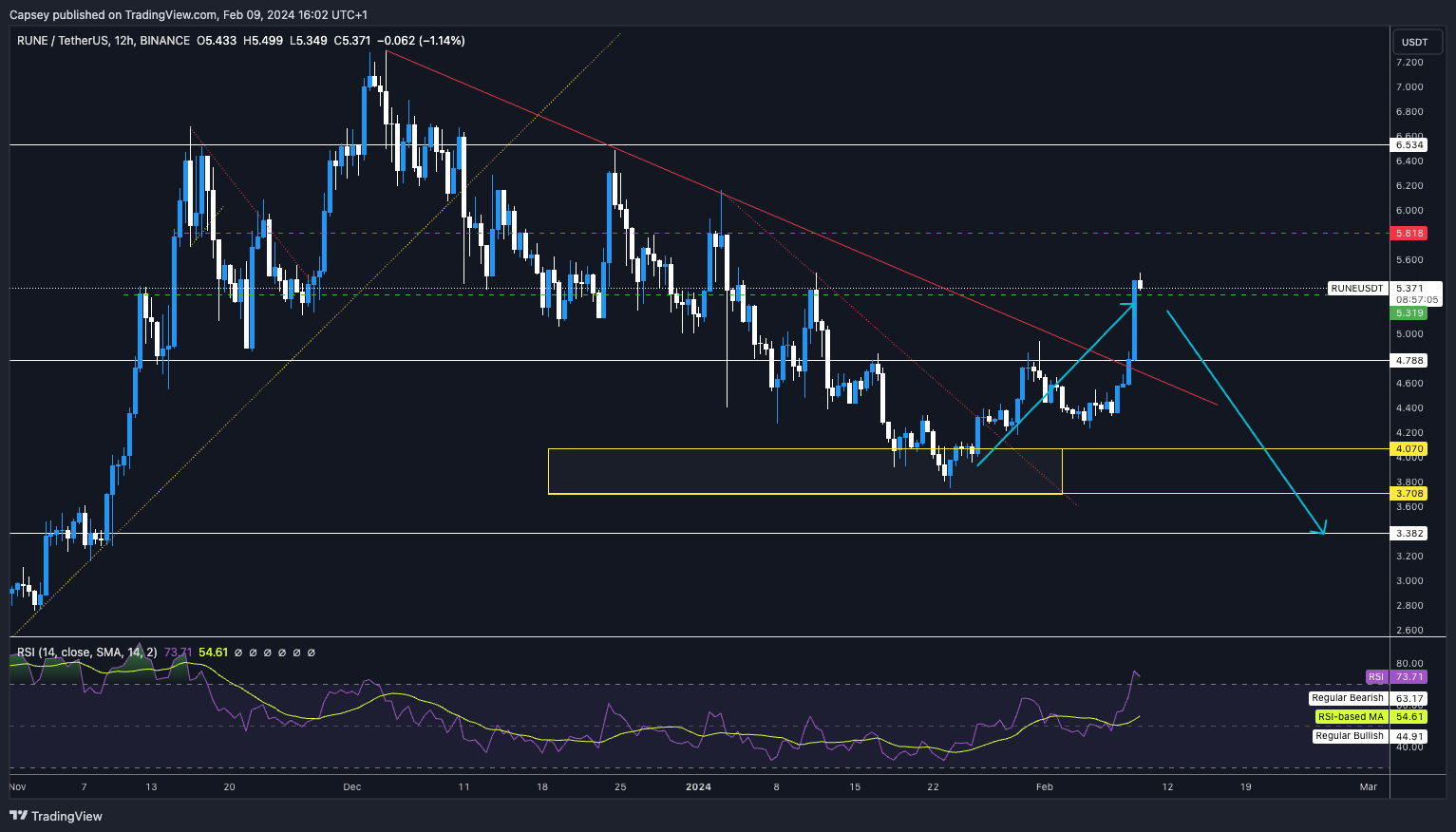Image resolution: width=1456 pixels, height=832 pixels.
Task: Click the 12h interval in chart title
Action: pyautogui.click(x=124, y=41)
